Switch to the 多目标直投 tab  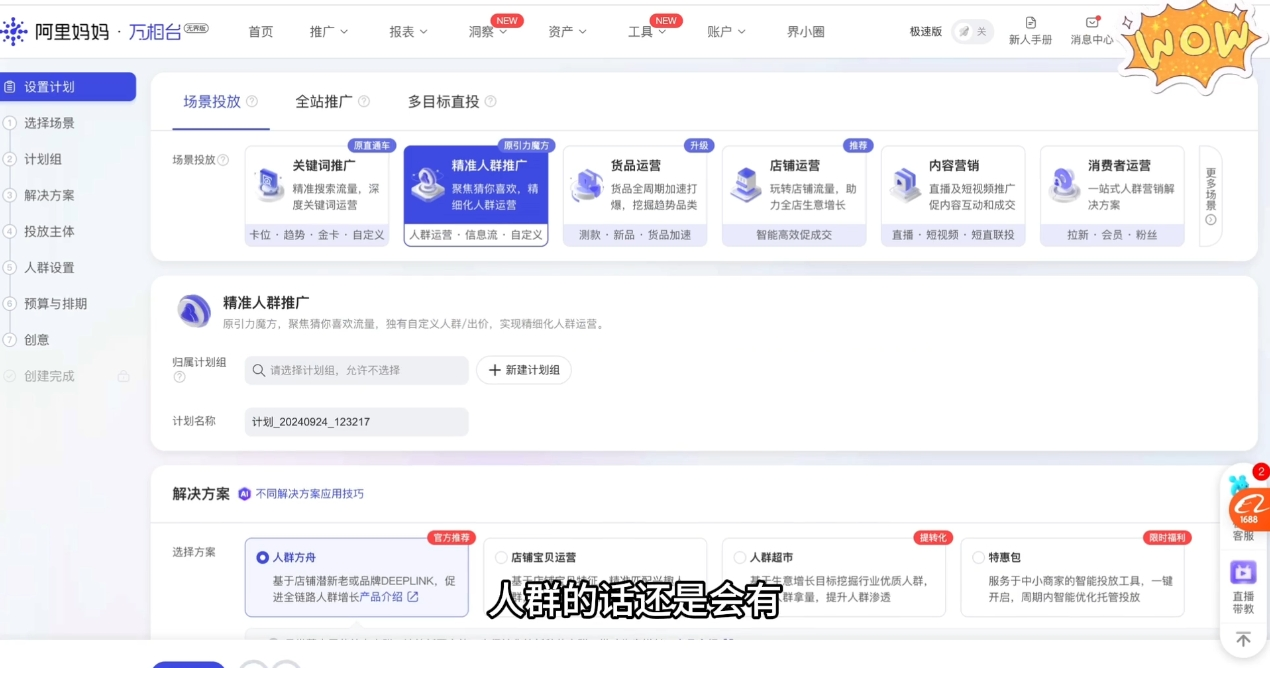point(443,101)
